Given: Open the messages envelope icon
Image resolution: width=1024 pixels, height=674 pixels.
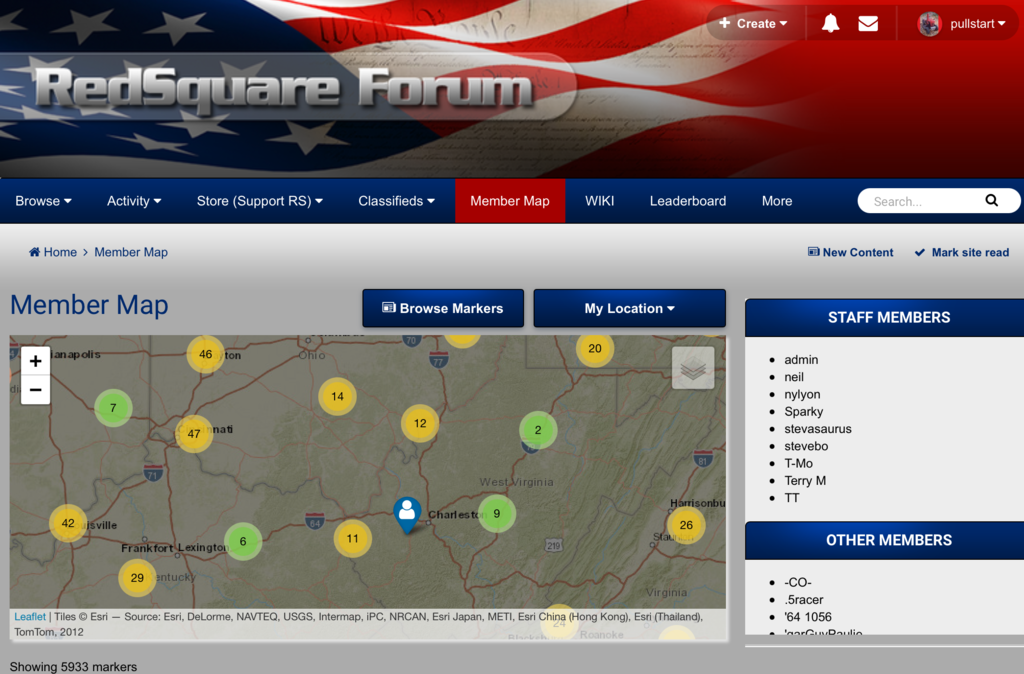Looking at the screenshot, I should [x=868, y=23].
